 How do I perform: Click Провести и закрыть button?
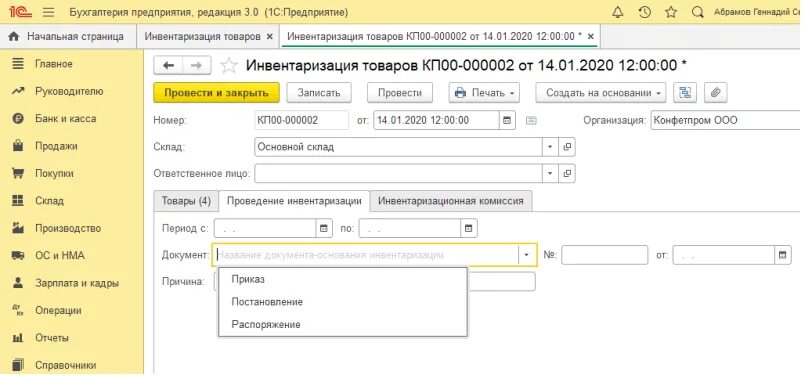coord(216,93)
